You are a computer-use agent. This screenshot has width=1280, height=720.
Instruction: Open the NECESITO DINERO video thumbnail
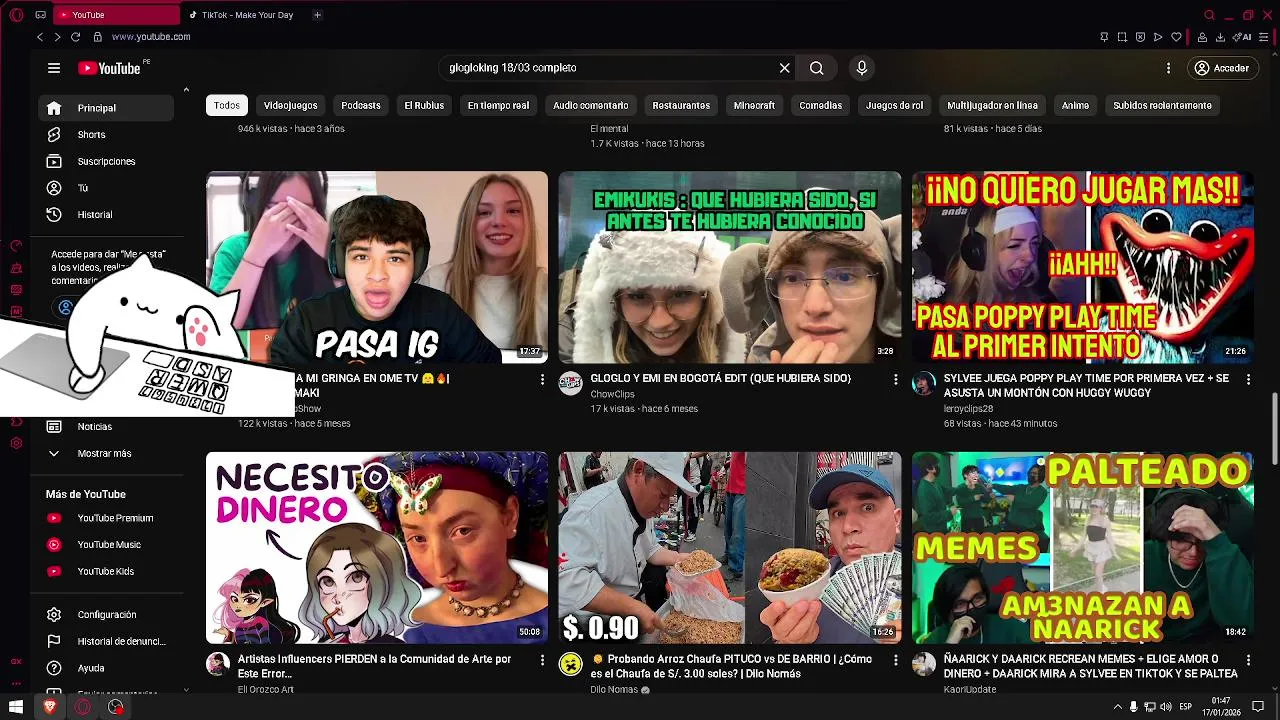click(x=377, y=547)
